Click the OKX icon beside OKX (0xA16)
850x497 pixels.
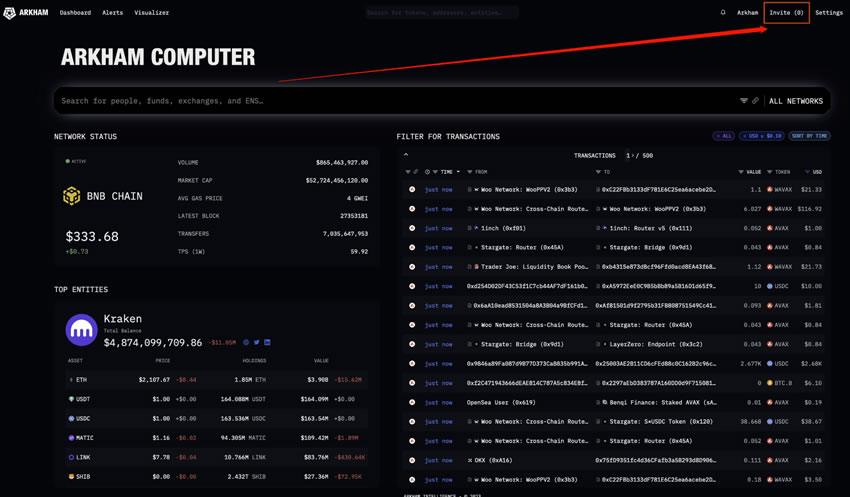tap(470, 460)
